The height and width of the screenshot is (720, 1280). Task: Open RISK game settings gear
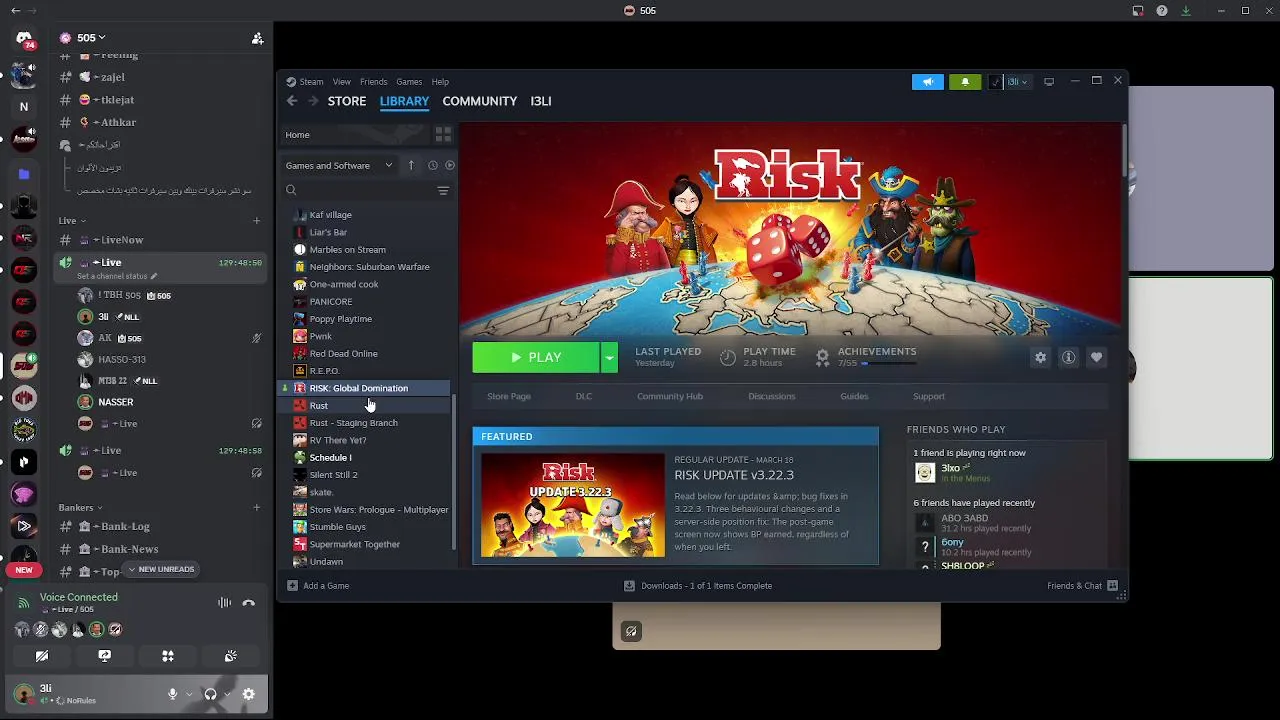point(1041,357)
